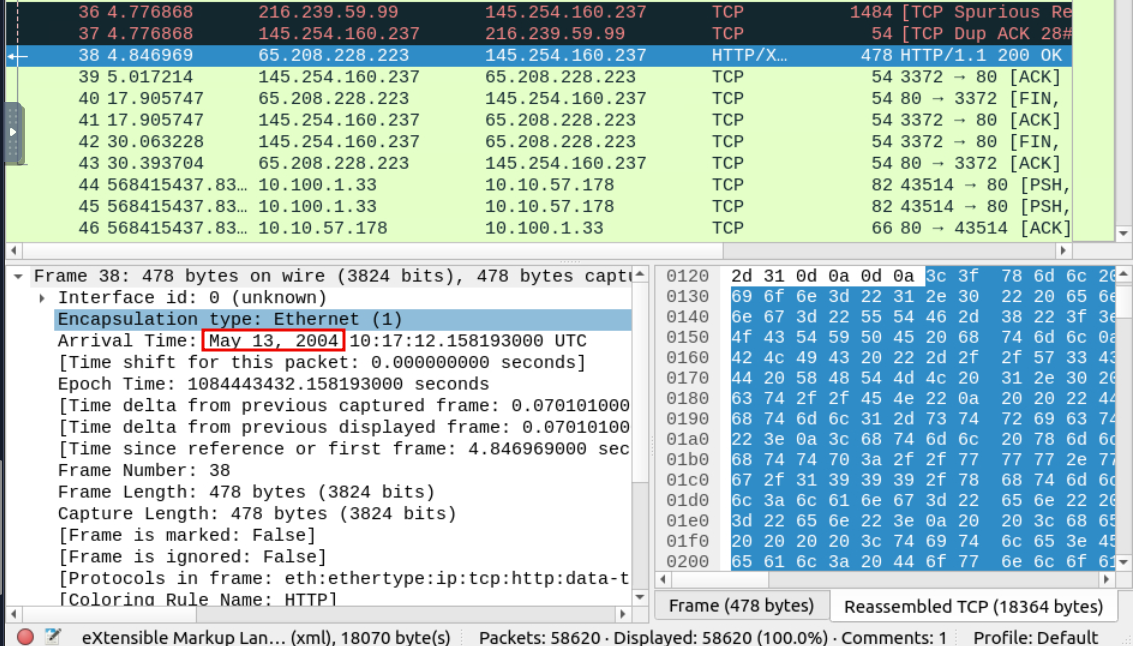The height and width of the screenshot is (646, 1133).
Task: Click the side panel handle arrow
Action: pyautogui.click(x=13, y=131)
